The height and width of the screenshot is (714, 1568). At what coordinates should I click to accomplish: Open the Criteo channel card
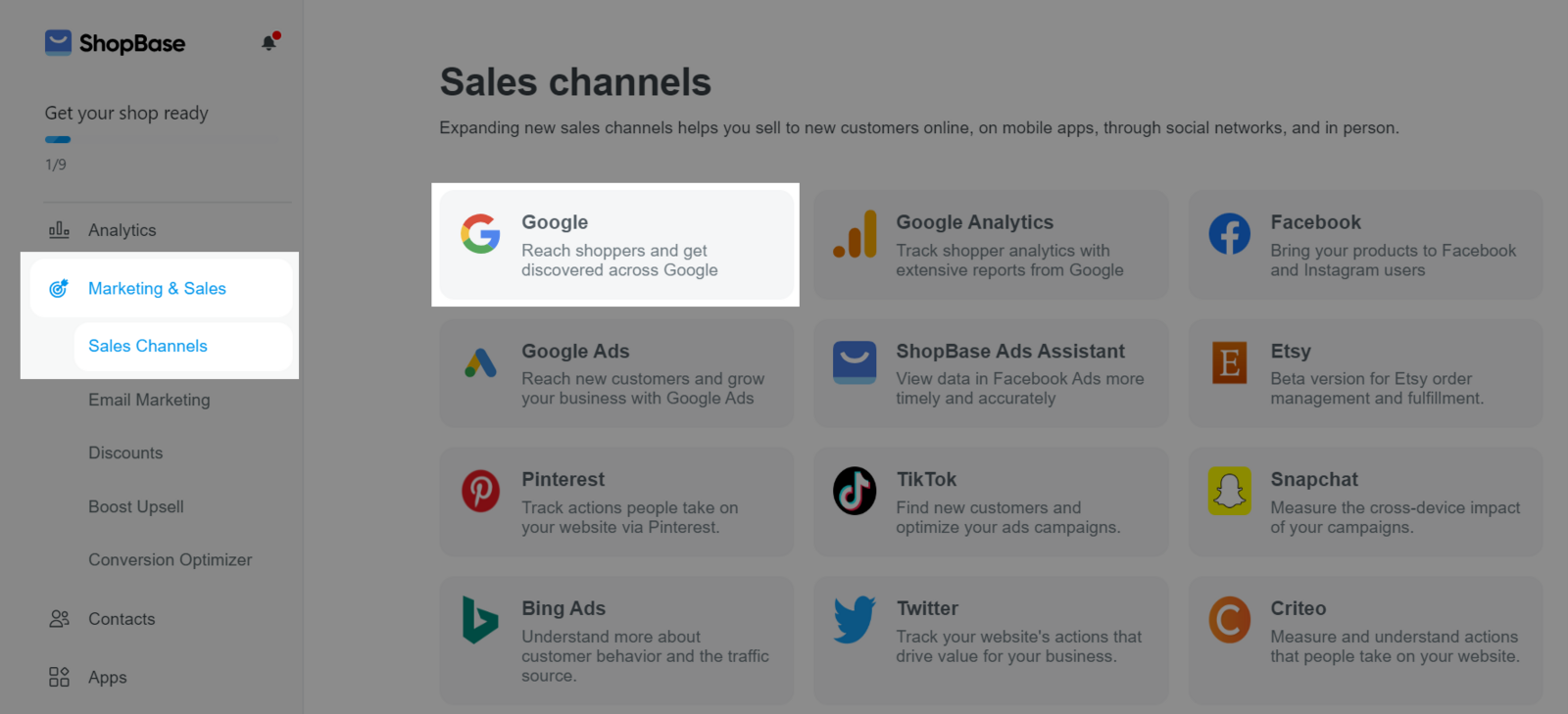coord(1366,641)
